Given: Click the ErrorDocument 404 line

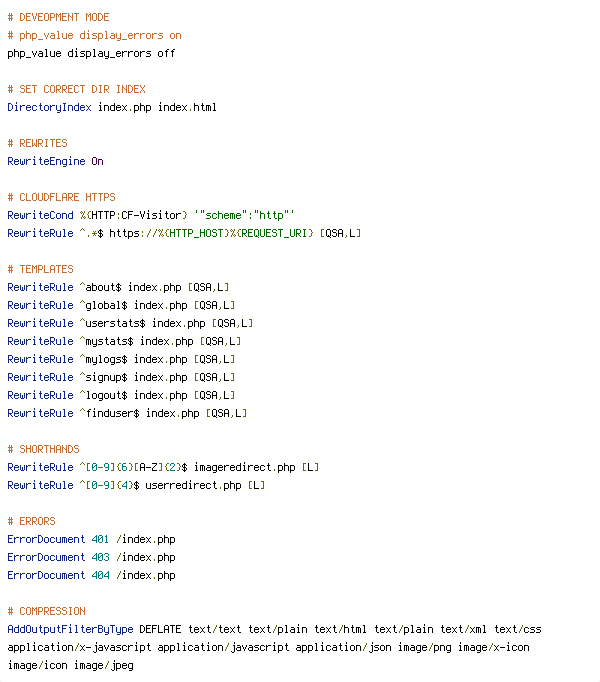Looking at the screenshot, I should pos(91,575).
